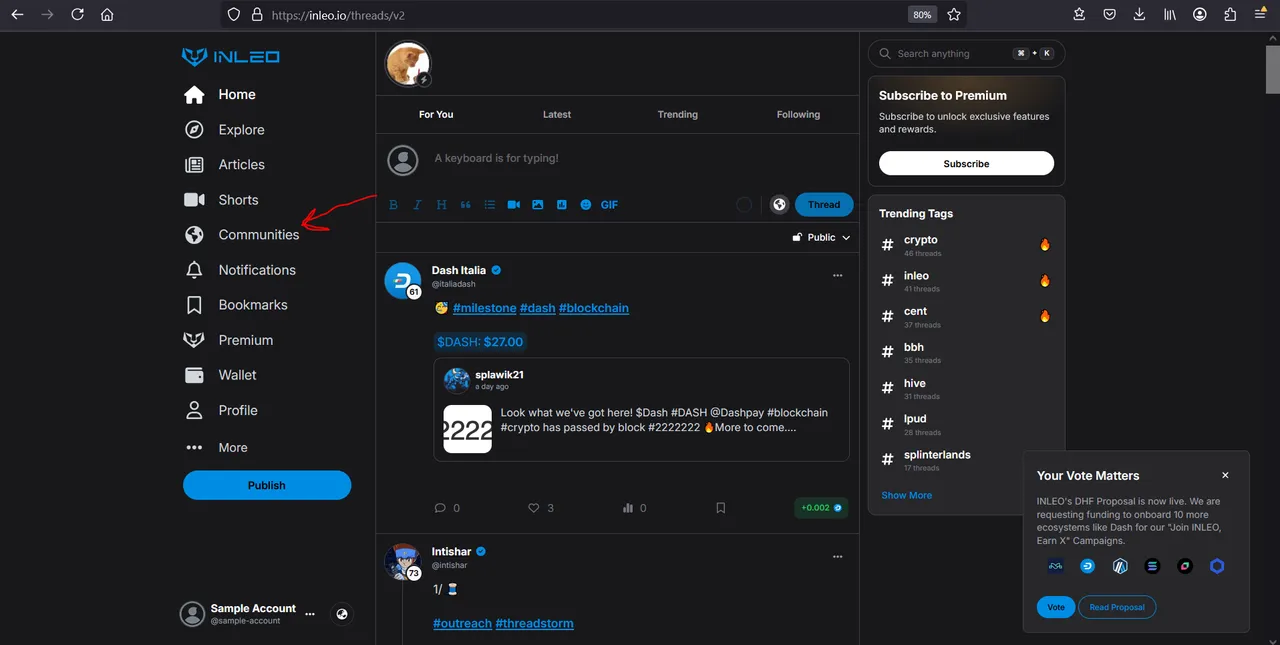Click the white Subscribe button
1280x645 pixels.
click(x=966, y=164)
